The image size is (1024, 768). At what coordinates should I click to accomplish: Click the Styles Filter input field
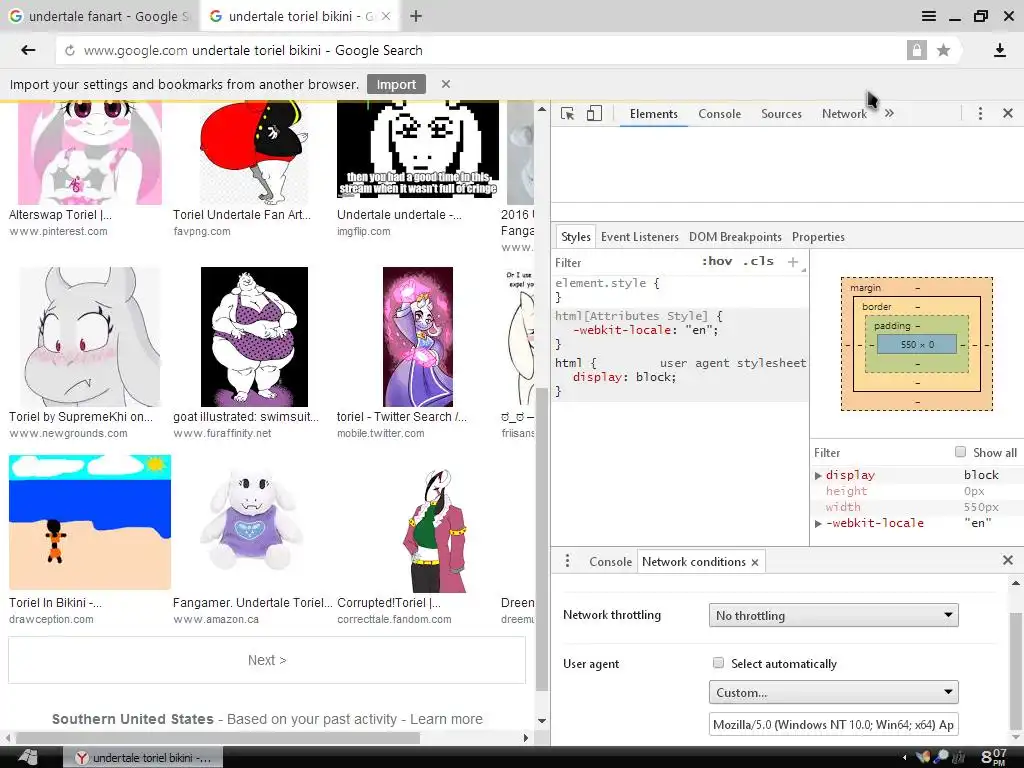[624, 263]
